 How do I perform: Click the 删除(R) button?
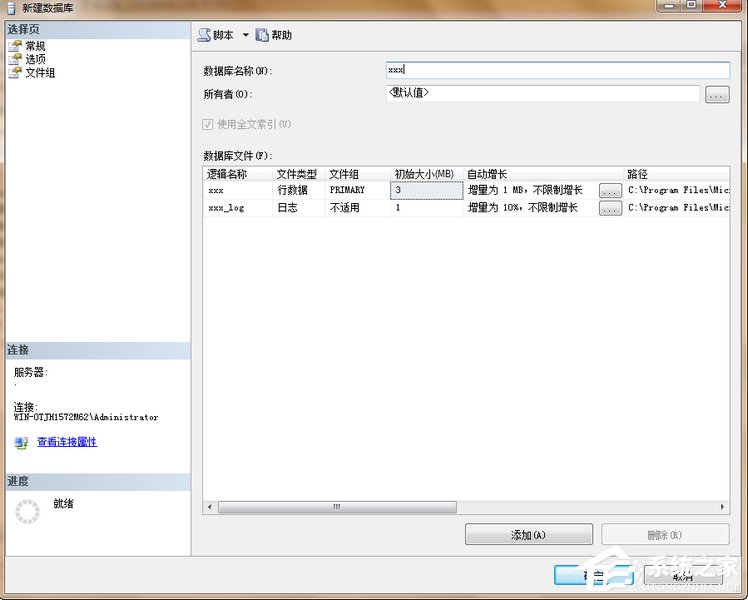coord(665,535)
